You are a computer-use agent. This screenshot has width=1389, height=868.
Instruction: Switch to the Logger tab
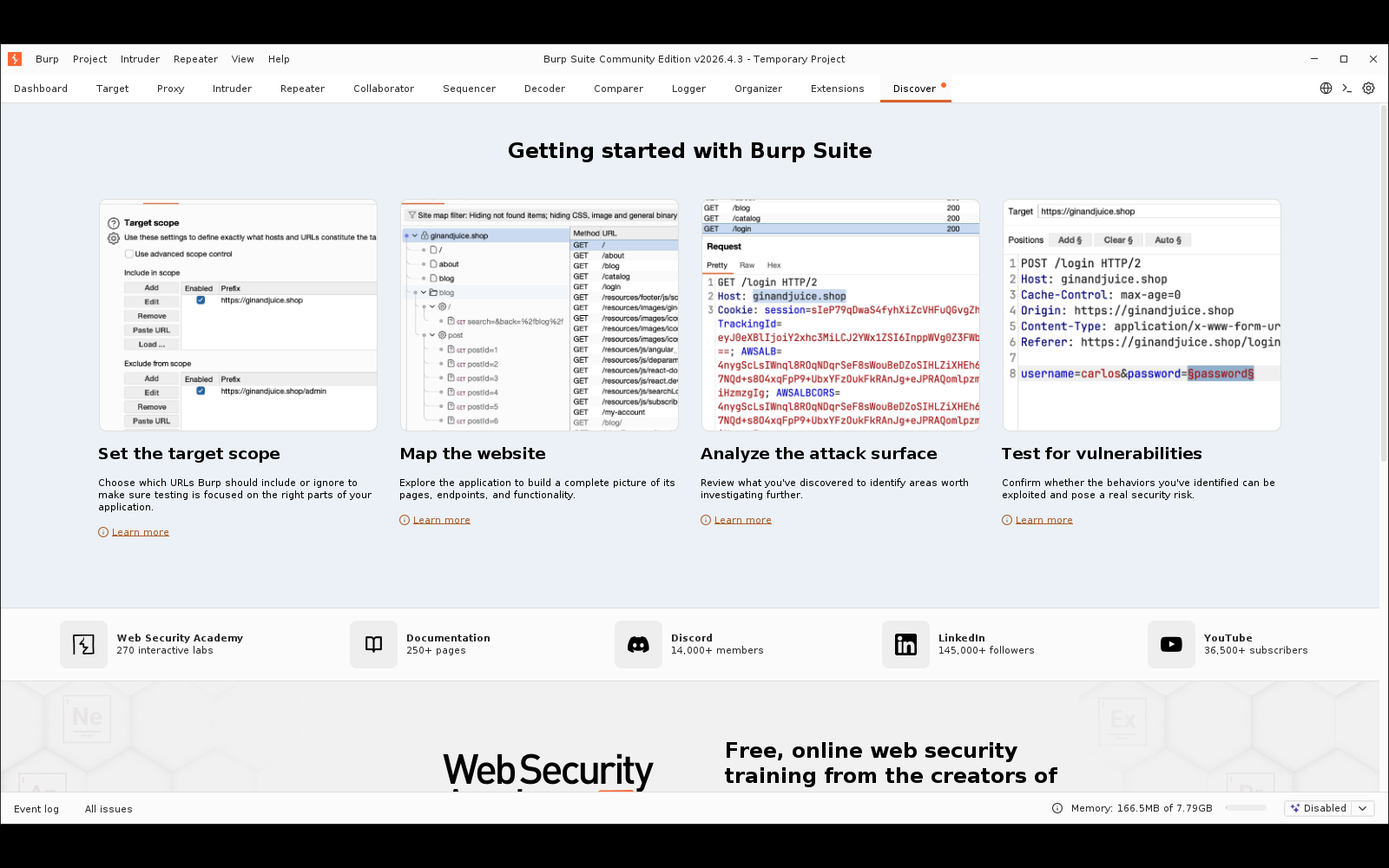click(688, 89)
